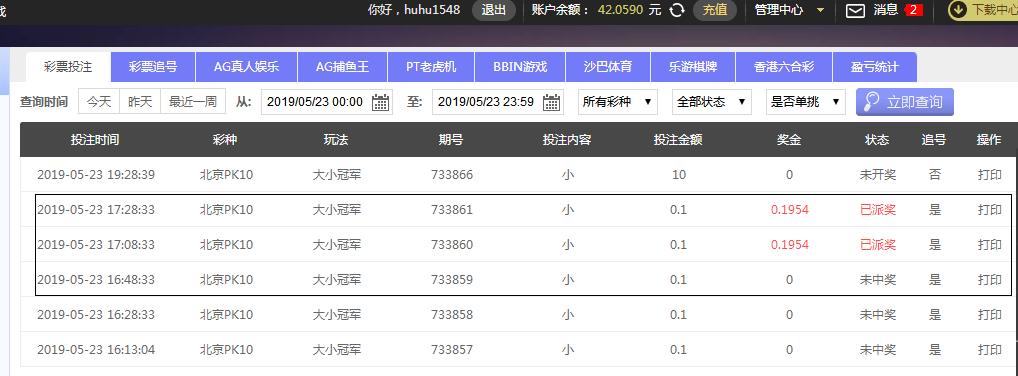
Task: Click period number 733866
Action: pos(452,175)
